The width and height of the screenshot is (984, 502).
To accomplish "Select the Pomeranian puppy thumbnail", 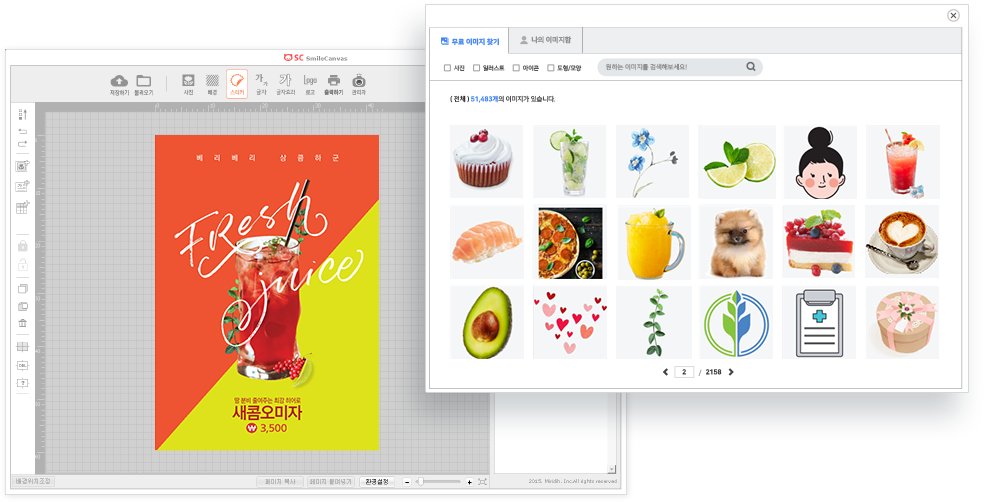I will (x=737, y=242).
